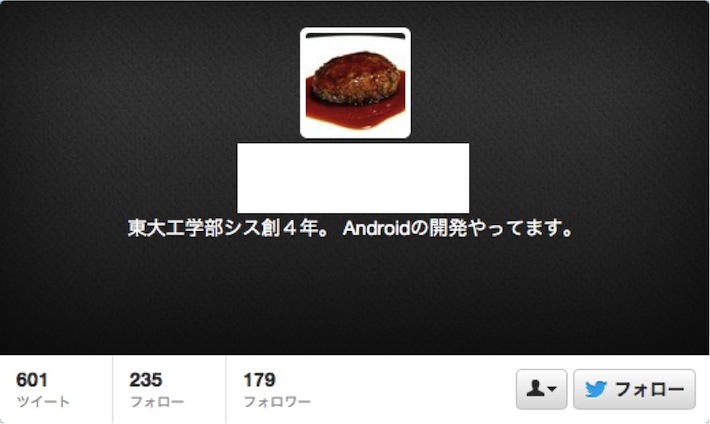Click the bio text mentioning Android
The height and width of the screenshot is (424, 710).
coord(350,228)
